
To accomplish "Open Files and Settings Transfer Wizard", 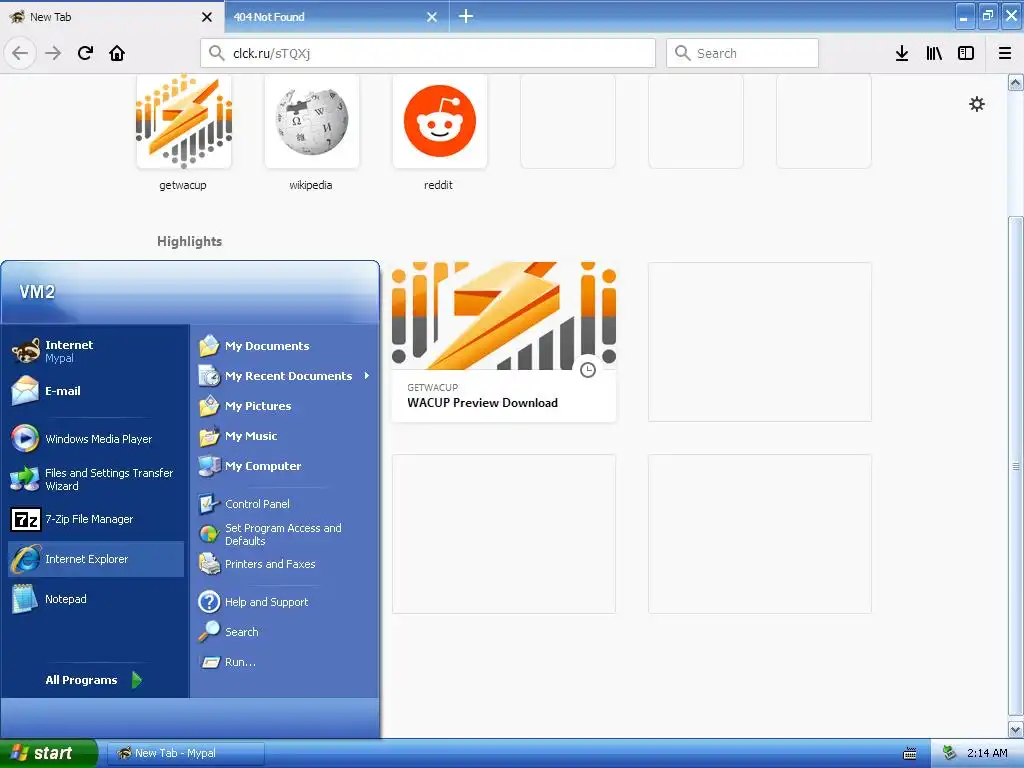I will [x=96, y=479].
